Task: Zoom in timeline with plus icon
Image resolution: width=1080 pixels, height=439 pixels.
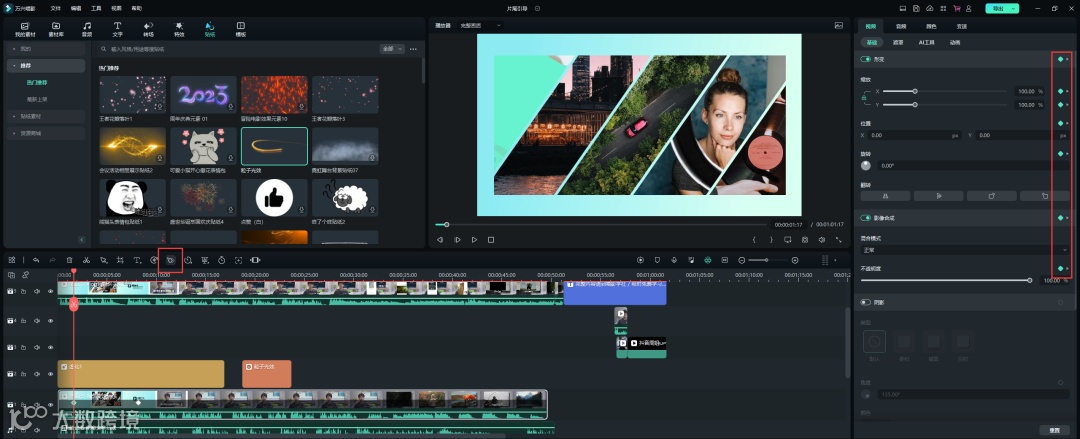Action: [795, 260]
